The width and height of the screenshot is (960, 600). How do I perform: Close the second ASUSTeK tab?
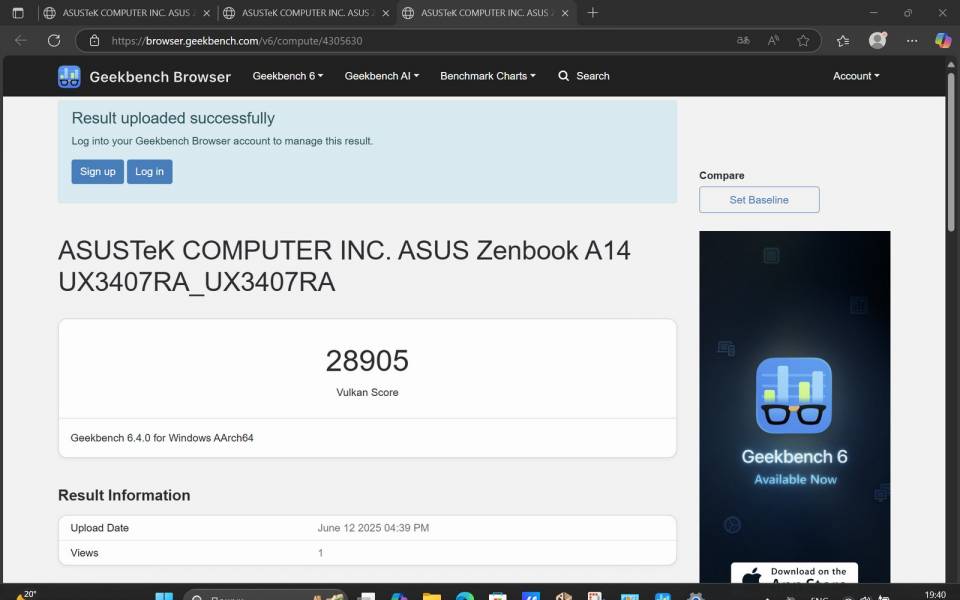pyautogui.click(x=386, y=13)
